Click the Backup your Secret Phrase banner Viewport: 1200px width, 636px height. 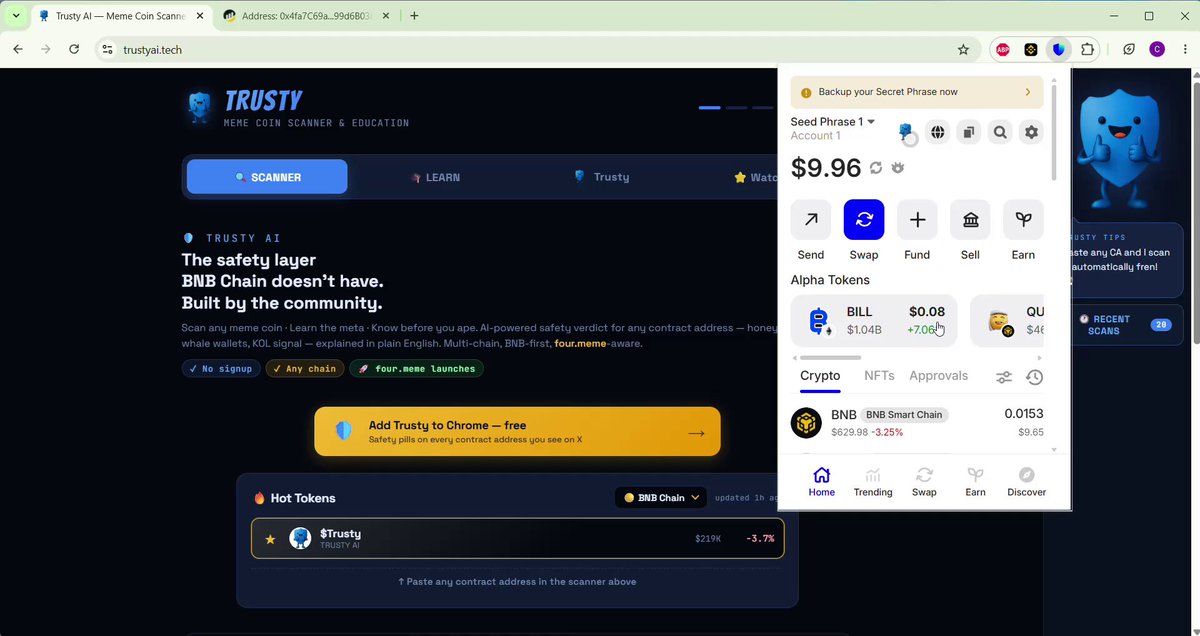coord(917,92)
